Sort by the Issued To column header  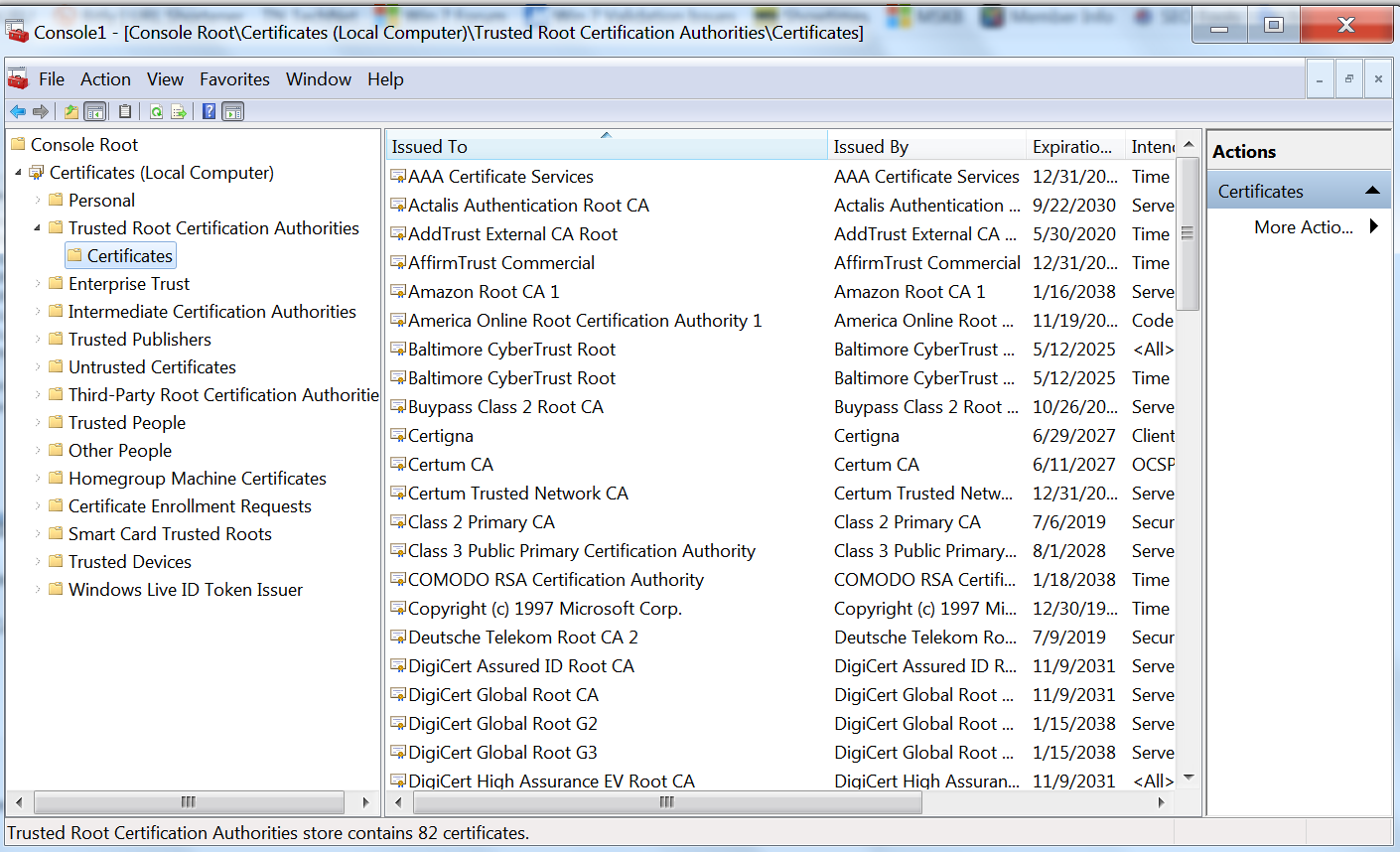pyautogui.click(x=606, y=146)
